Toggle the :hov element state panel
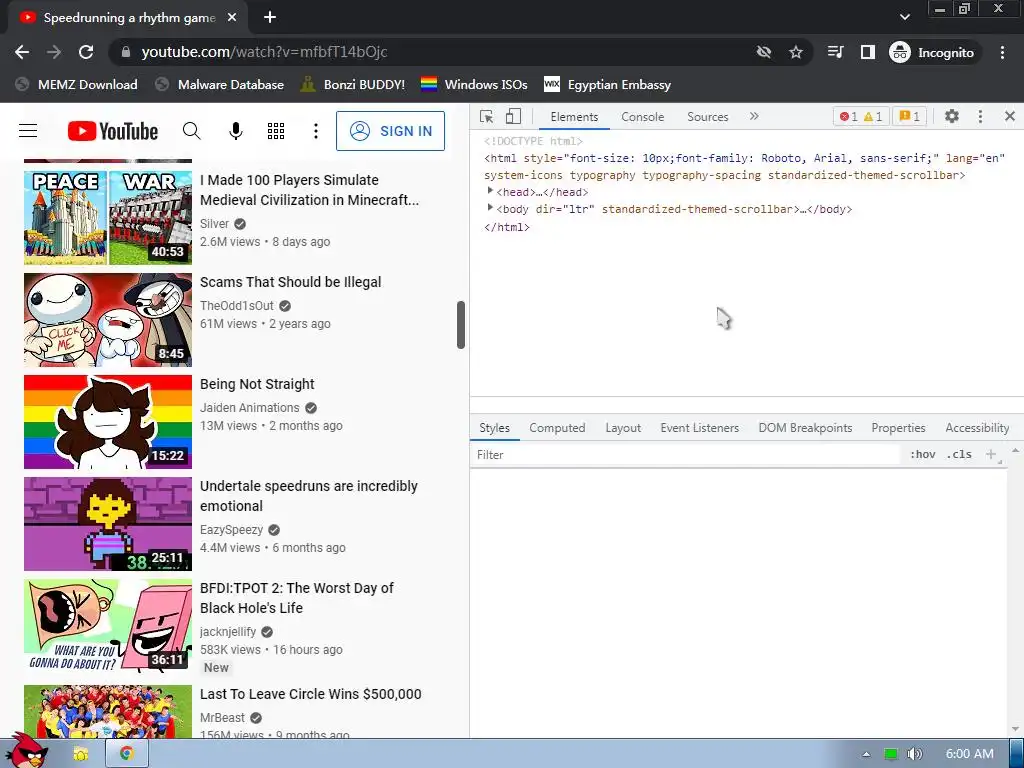The height and width of the screenshot is (768, 1024). click(922, 455)
